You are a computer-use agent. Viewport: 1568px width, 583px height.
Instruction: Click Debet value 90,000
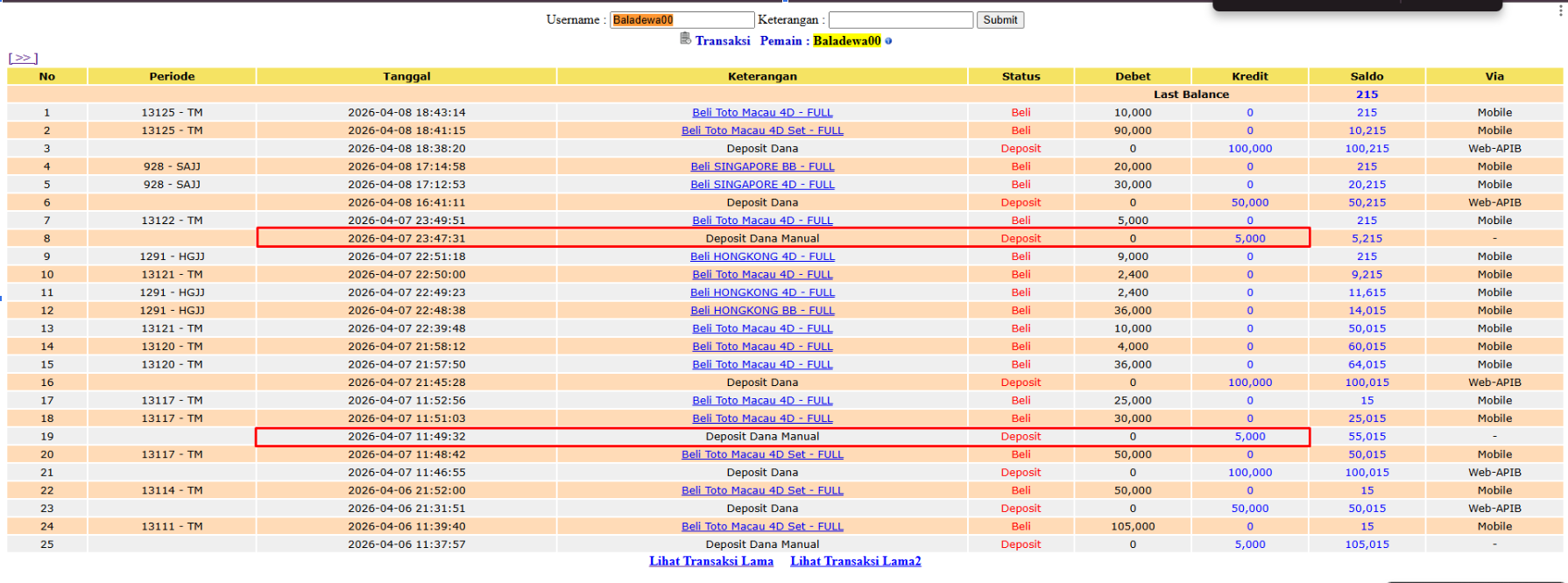coord(1133,130)
